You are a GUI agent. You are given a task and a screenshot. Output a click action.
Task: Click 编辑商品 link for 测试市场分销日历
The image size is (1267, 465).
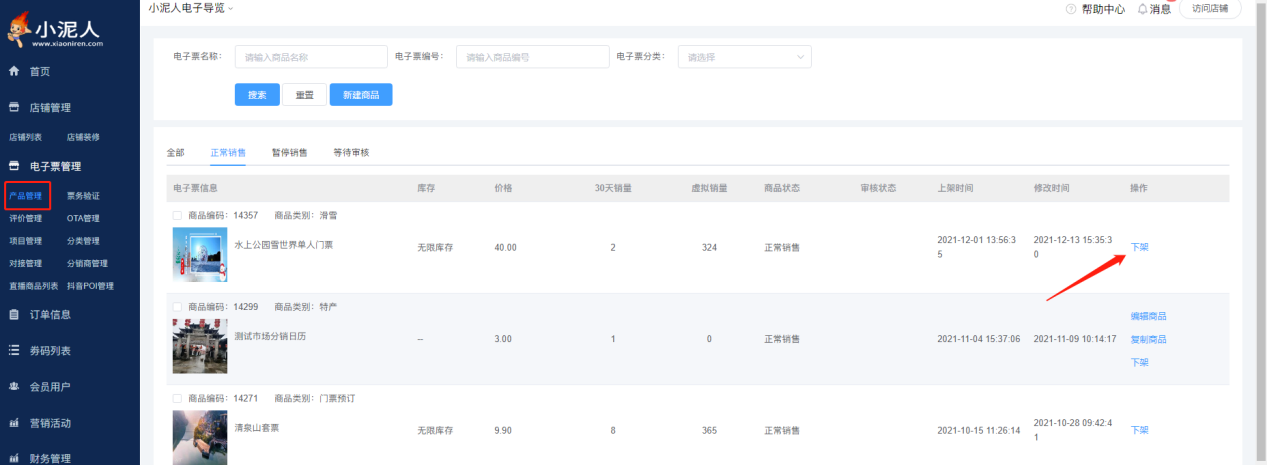pos(1148,316)
